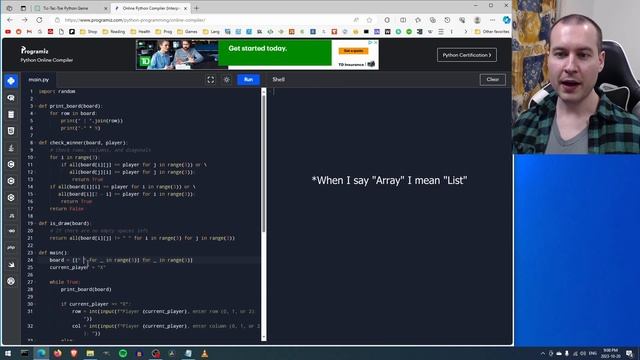Open Spotify from the taskbar
This screenshot has height=360, width=640.
tap(123, 353)
